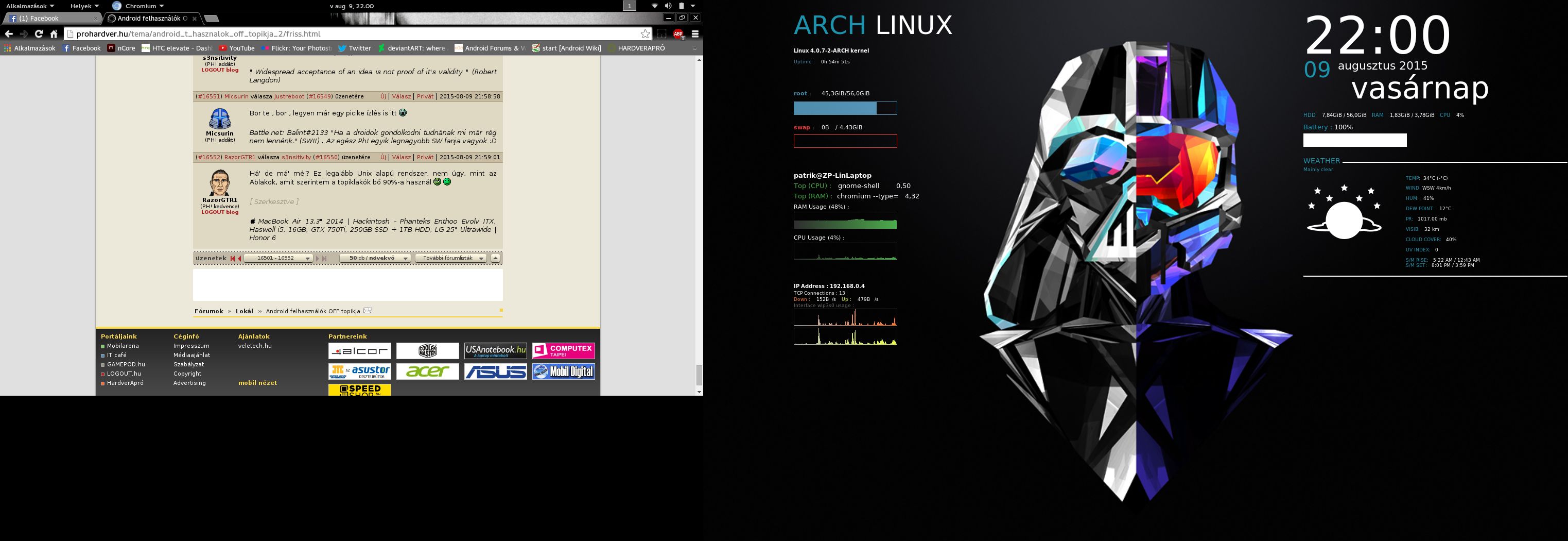Close the Facebook tab

pos(95,19)
